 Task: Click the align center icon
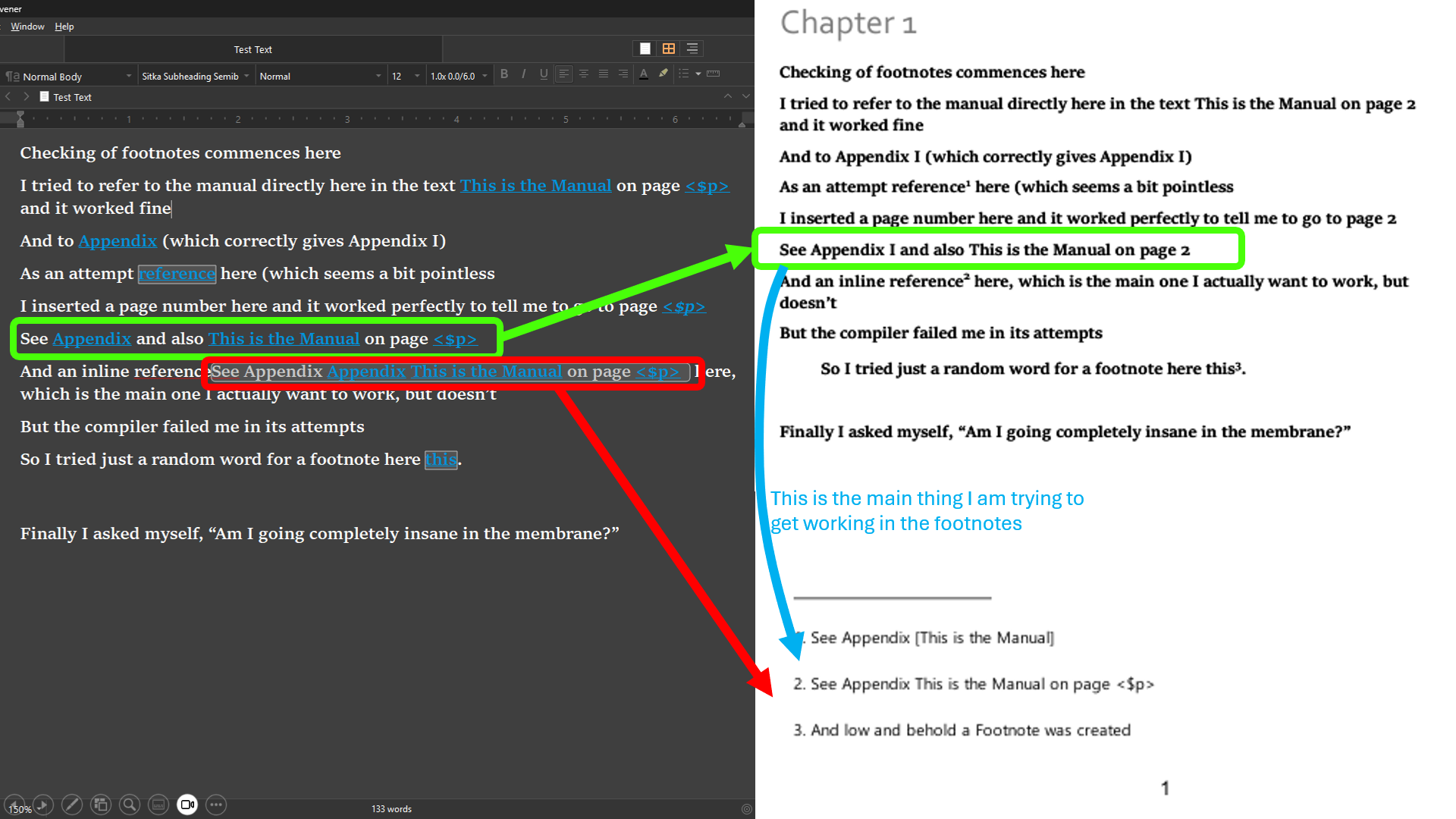584,74
